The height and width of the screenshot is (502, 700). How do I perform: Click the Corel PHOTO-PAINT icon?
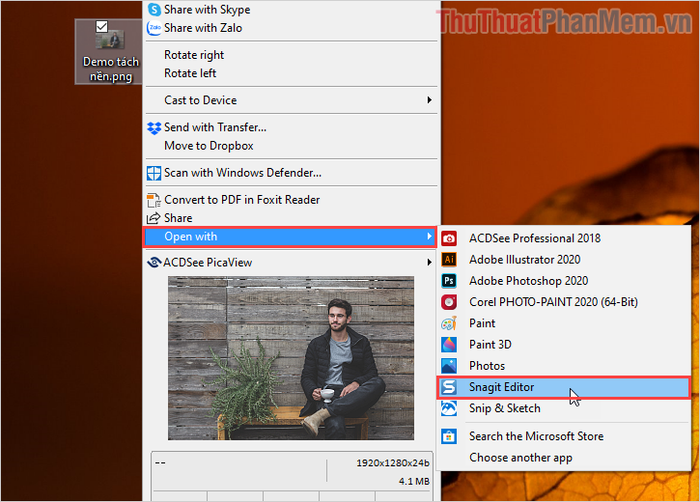[x=449, y=302]
